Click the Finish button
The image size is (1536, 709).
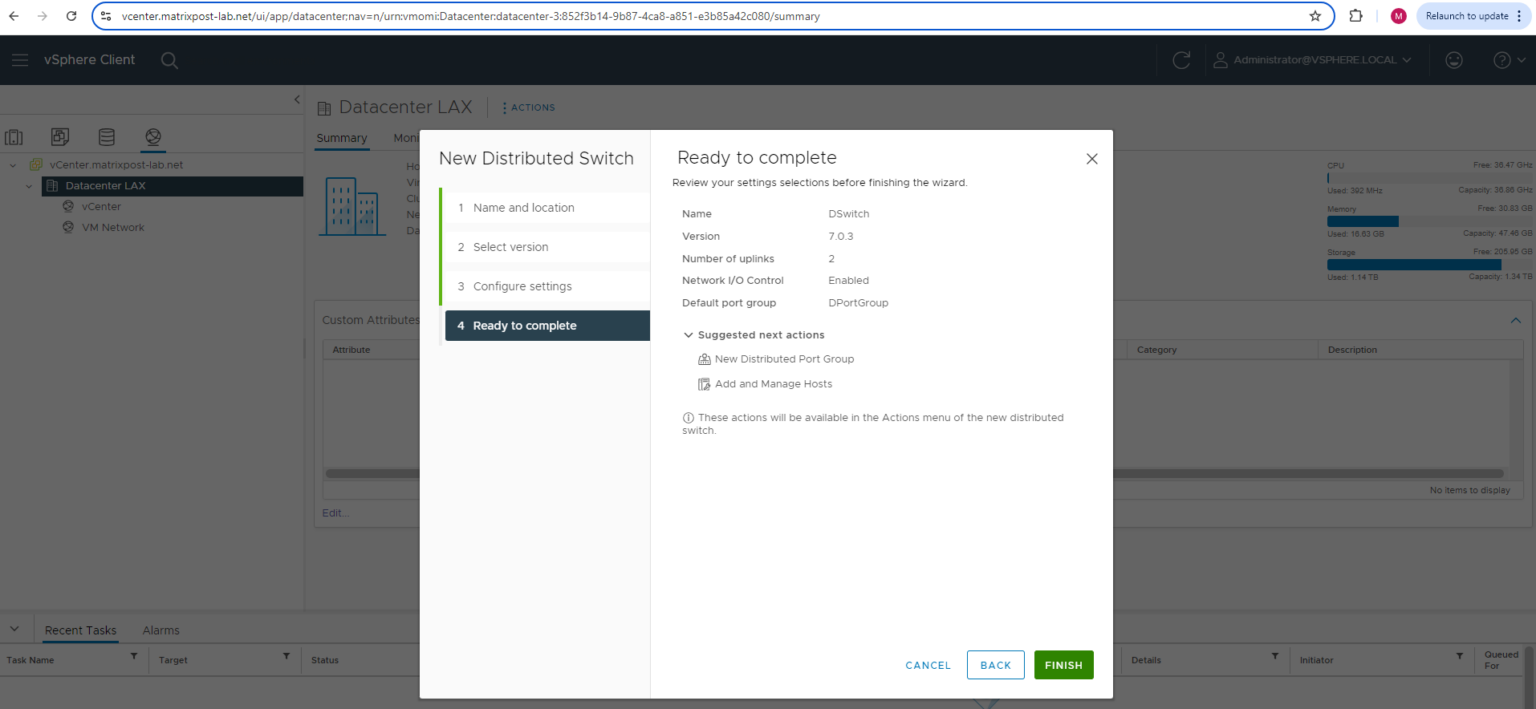point(1063,664)
